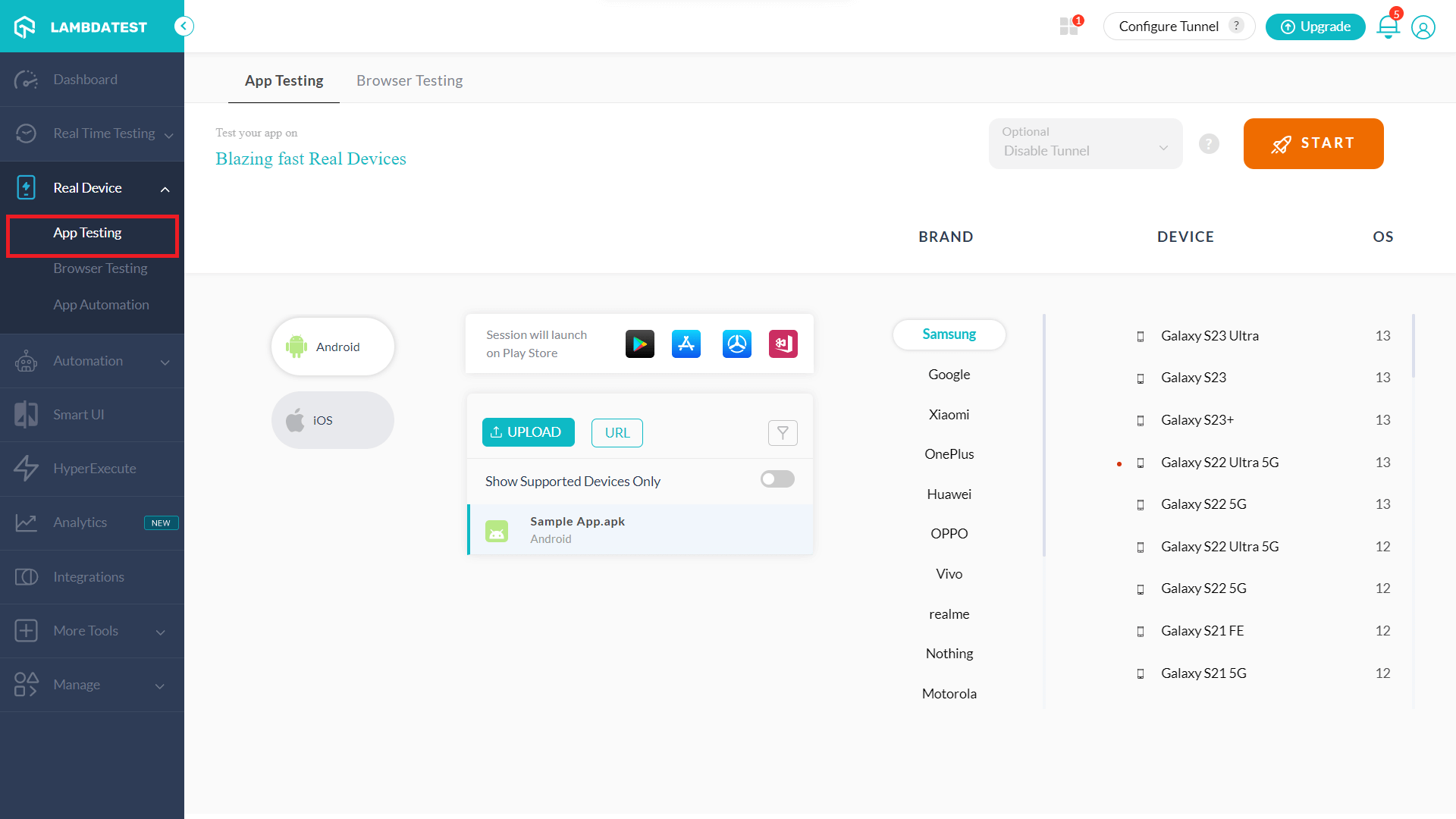Open App Automation in the sidebar
1456x819 pixels.
click(x=101, y=305)
